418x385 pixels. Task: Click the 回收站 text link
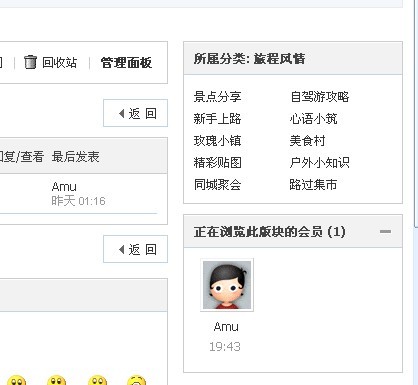[60, 62]
